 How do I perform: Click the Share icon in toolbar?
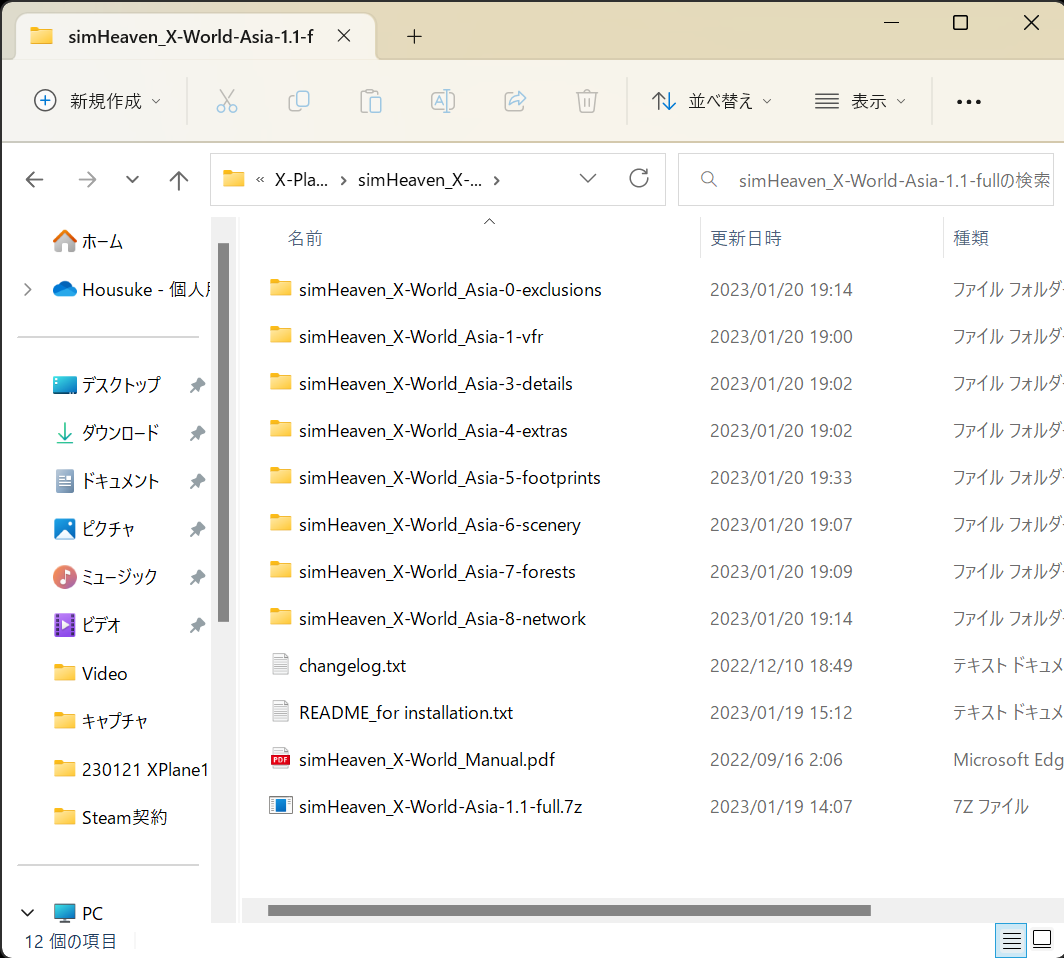tap(516, 101)
